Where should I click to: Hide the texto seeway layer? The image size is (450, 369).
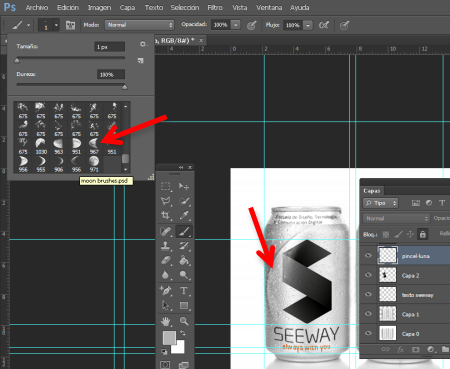368,294
